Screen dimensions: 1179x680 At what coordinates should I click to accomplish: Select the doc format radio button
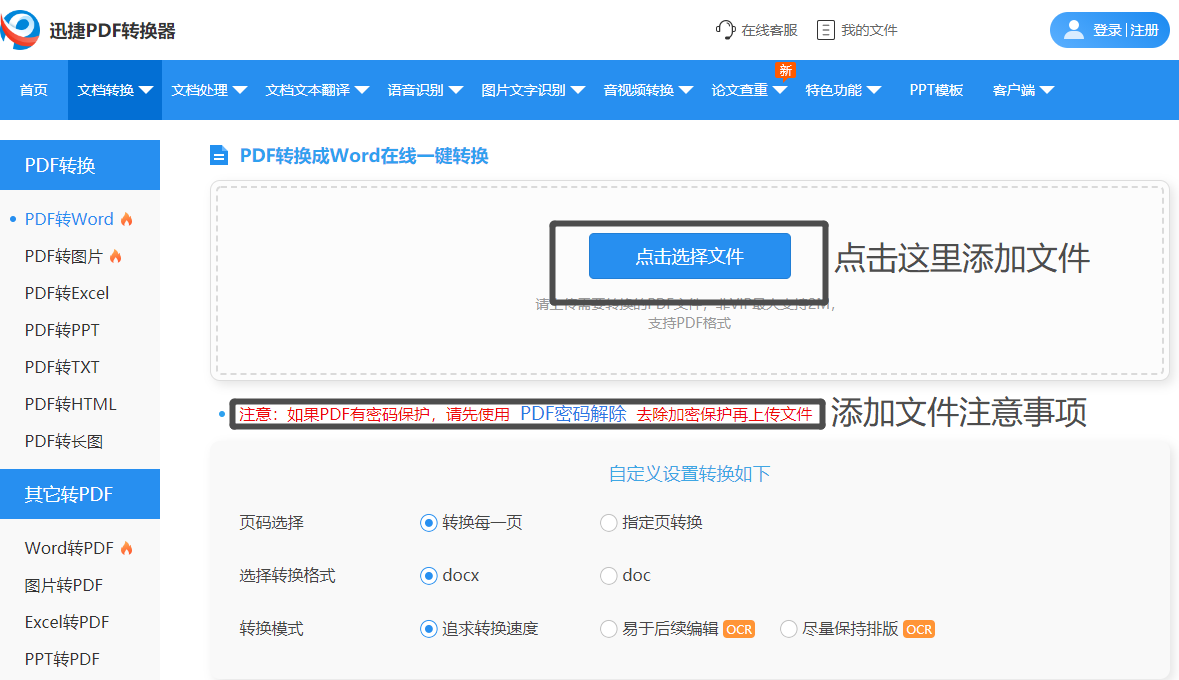(608, 576)
